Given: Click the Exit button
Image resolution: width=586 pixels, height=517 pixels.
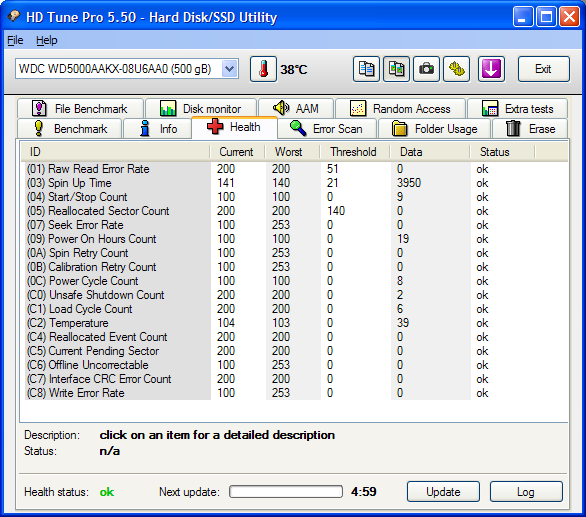Looking at the screenshot, I should coord(544,69).
